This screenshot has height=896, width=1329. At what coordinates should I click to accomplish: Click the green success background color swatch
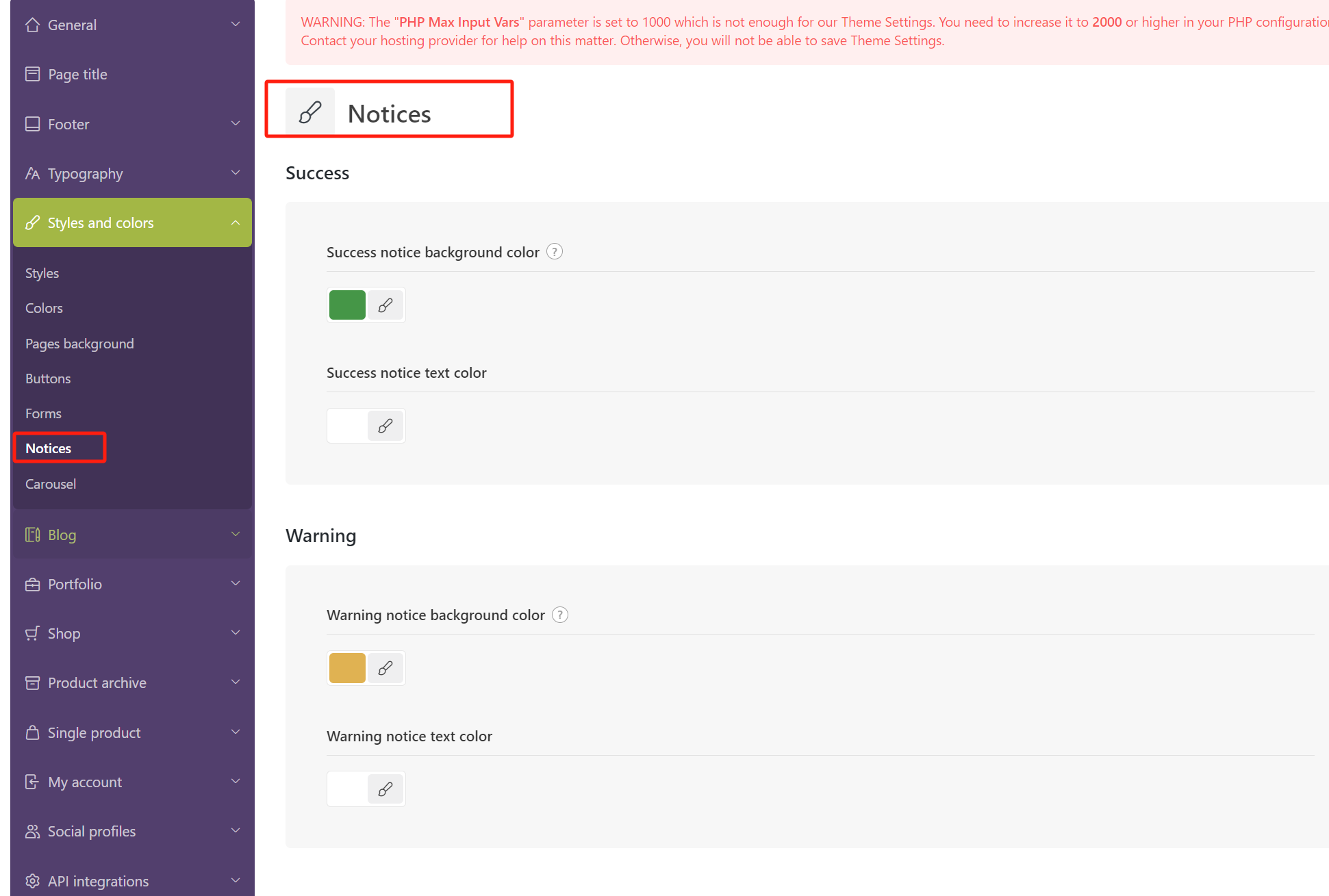coord(347,305)
